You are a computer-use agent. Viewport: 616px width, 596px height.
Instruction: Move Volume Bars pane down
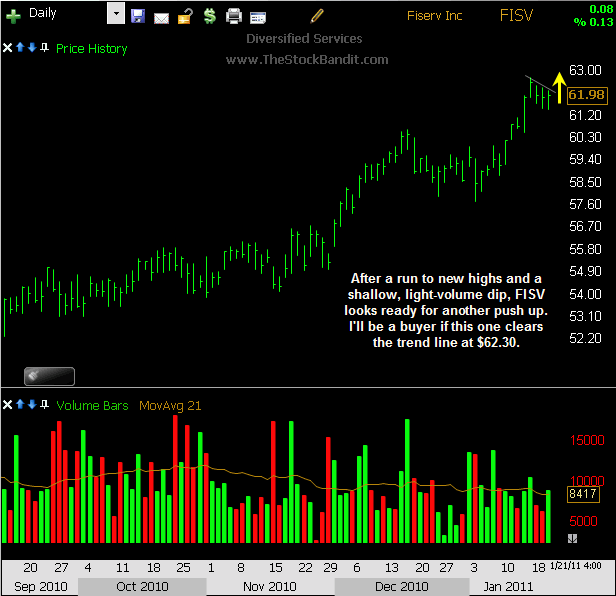tap(32, 404)
